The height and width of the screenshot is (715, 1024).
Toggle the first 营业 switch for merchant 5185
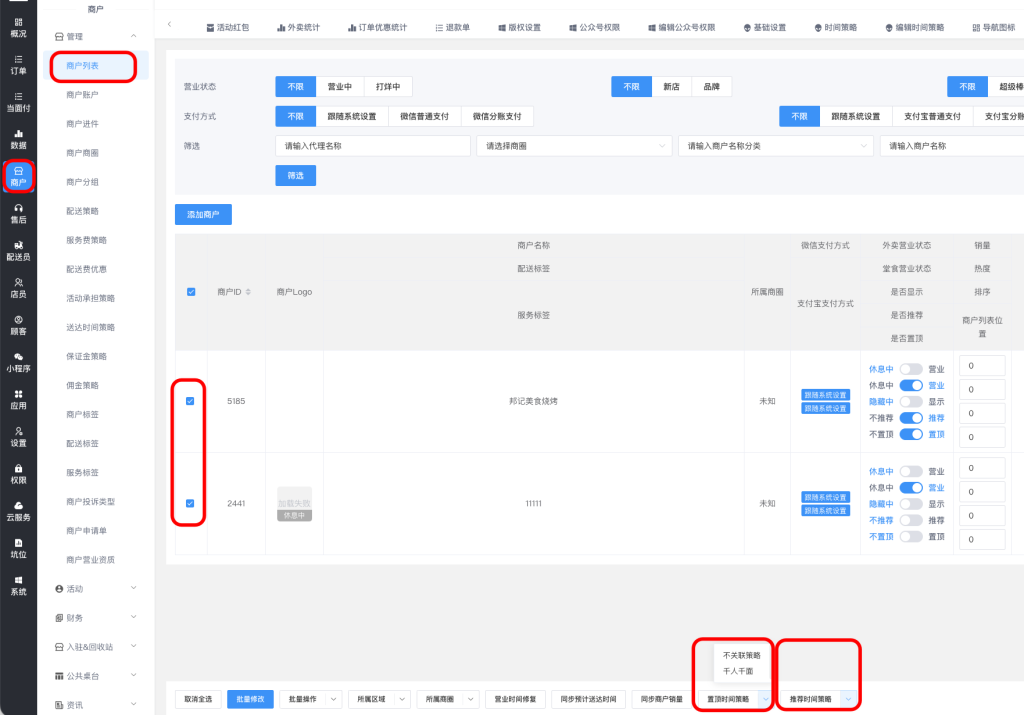(910, 369)
